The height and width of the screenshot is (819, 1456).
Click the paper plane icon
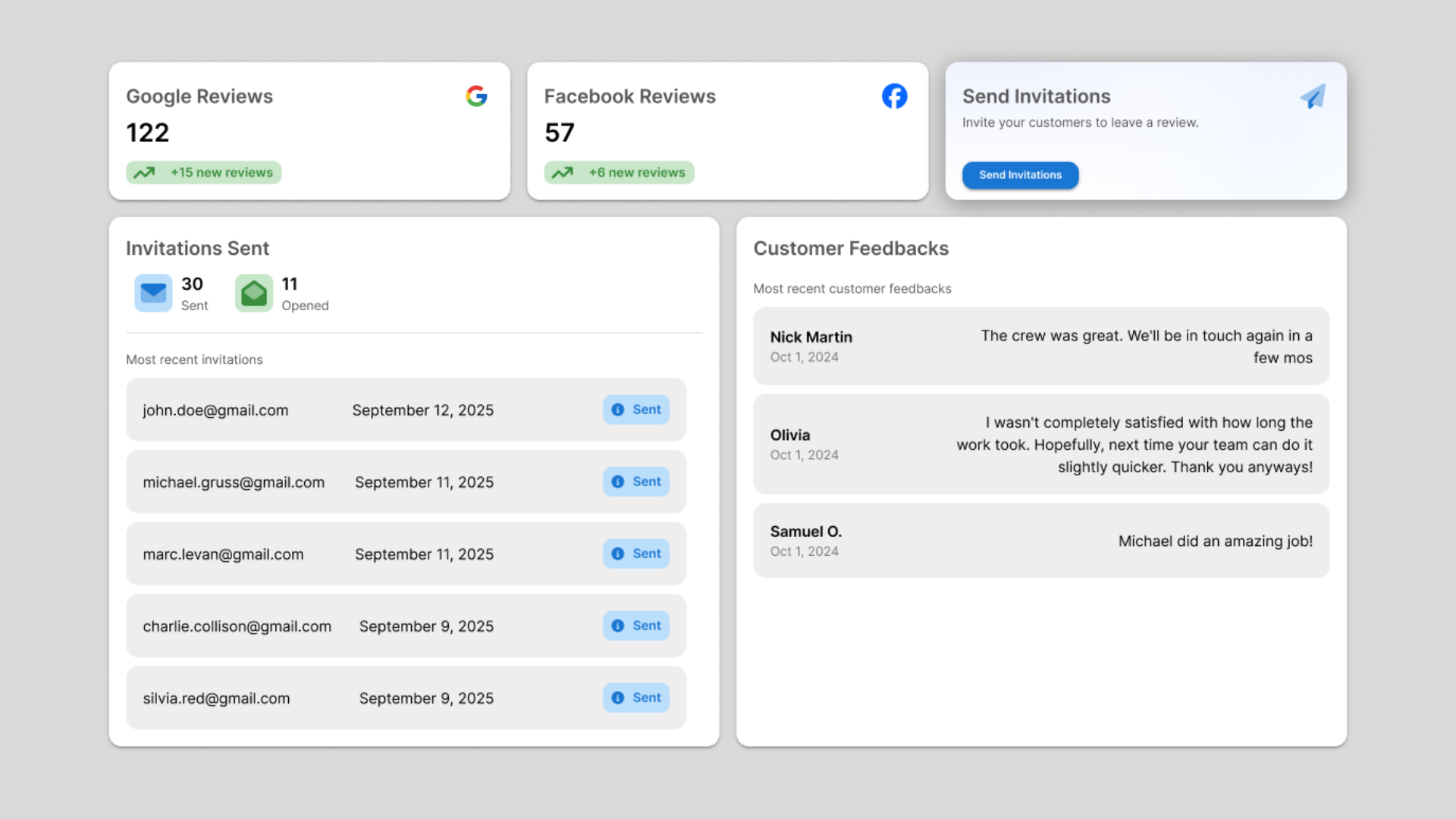(x=1313, y=96)
